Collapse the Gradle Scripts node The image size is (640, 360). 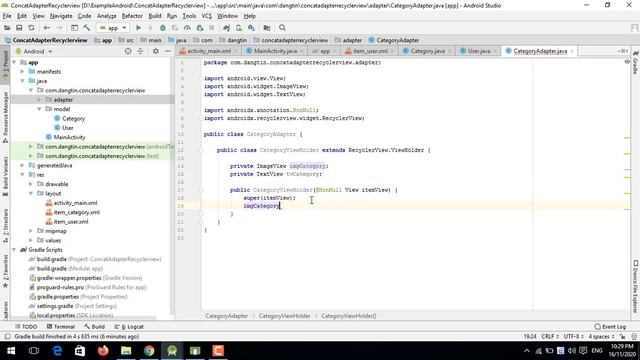point(14,250)
